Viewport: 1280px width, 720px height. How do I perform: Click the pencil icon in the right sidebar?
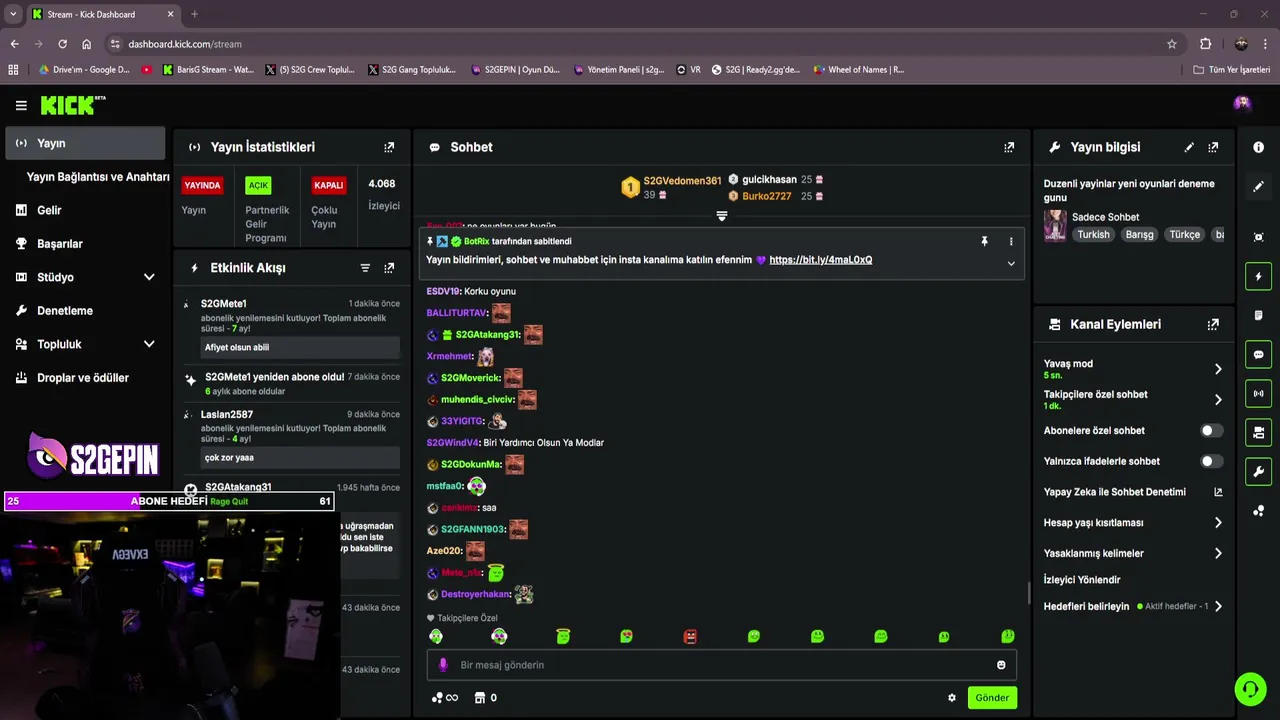coord(1258,186)
